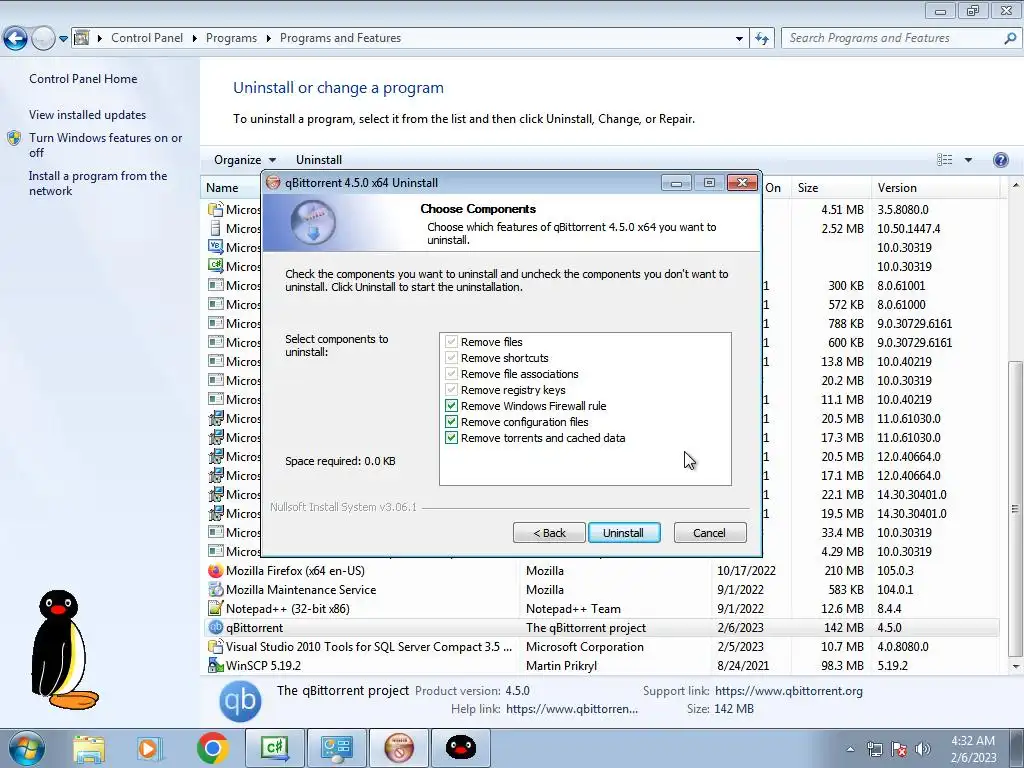1024x768 pixels.
Task: Select the Notepad++ program icon
Action: tap(216, 609)
